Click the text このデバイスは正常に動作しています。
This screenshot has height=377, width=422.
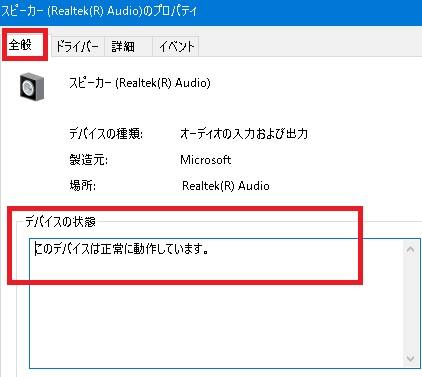122,249
